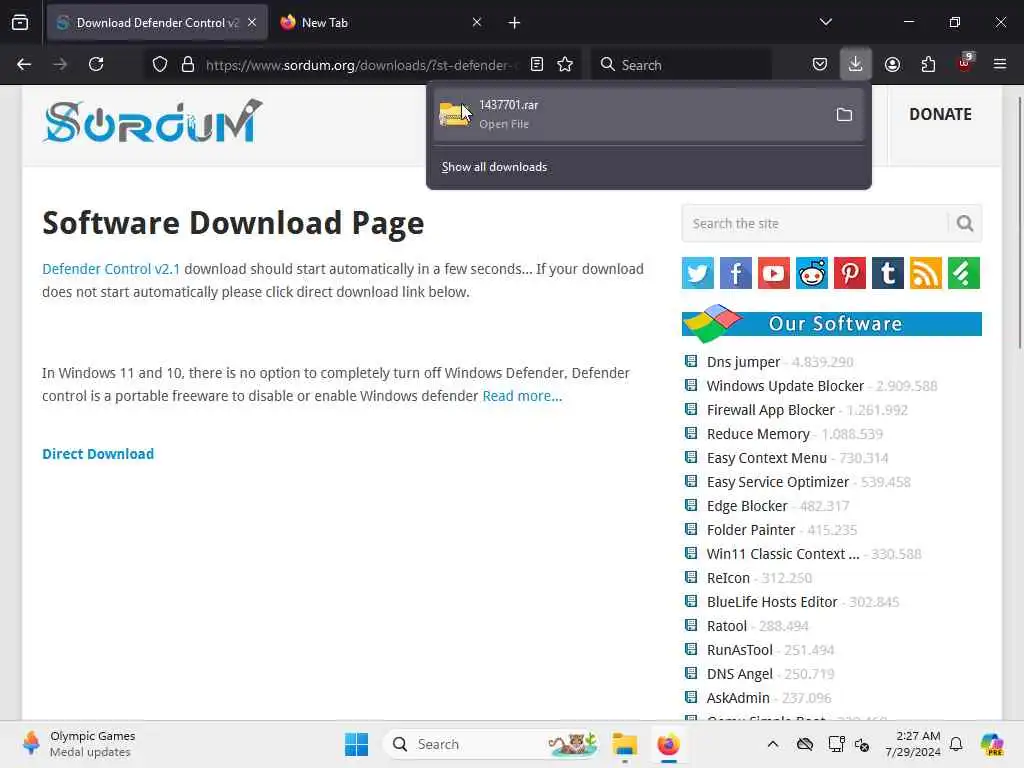Open Edge Blocker link
Image resolution: width=1024 pixels, height=768 pixels.
747,506
